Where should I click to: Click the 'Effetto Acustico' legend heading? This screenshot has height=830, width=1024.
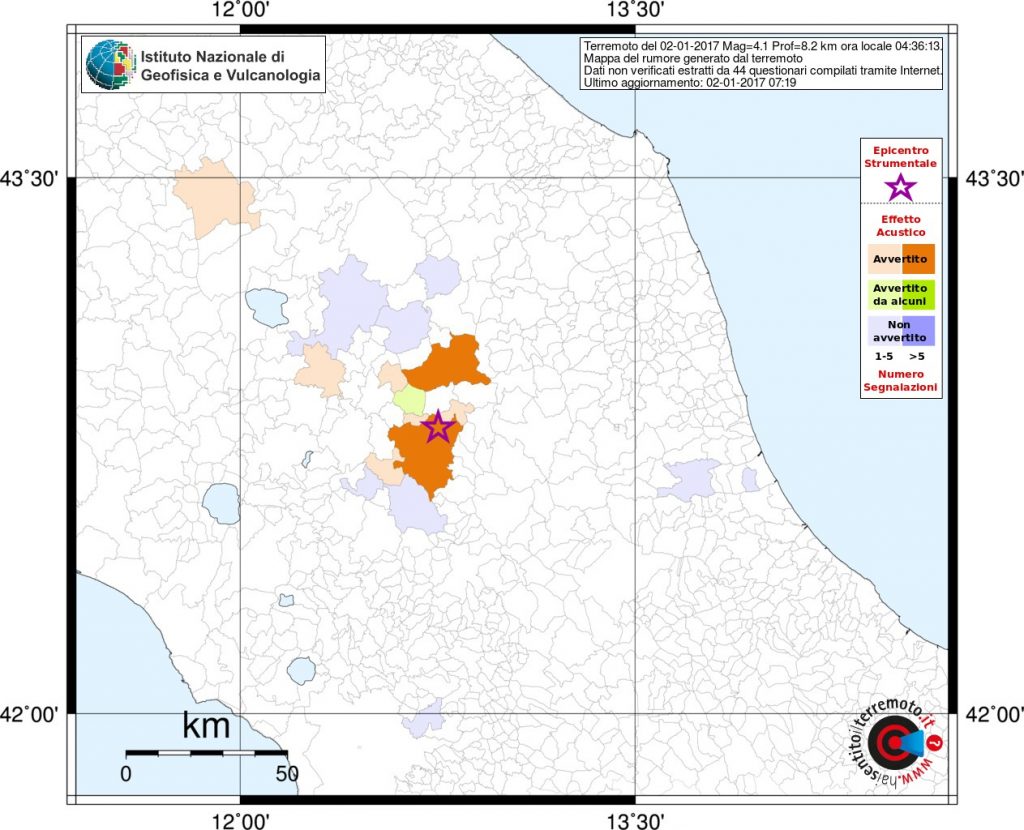[x=901, y=225]
